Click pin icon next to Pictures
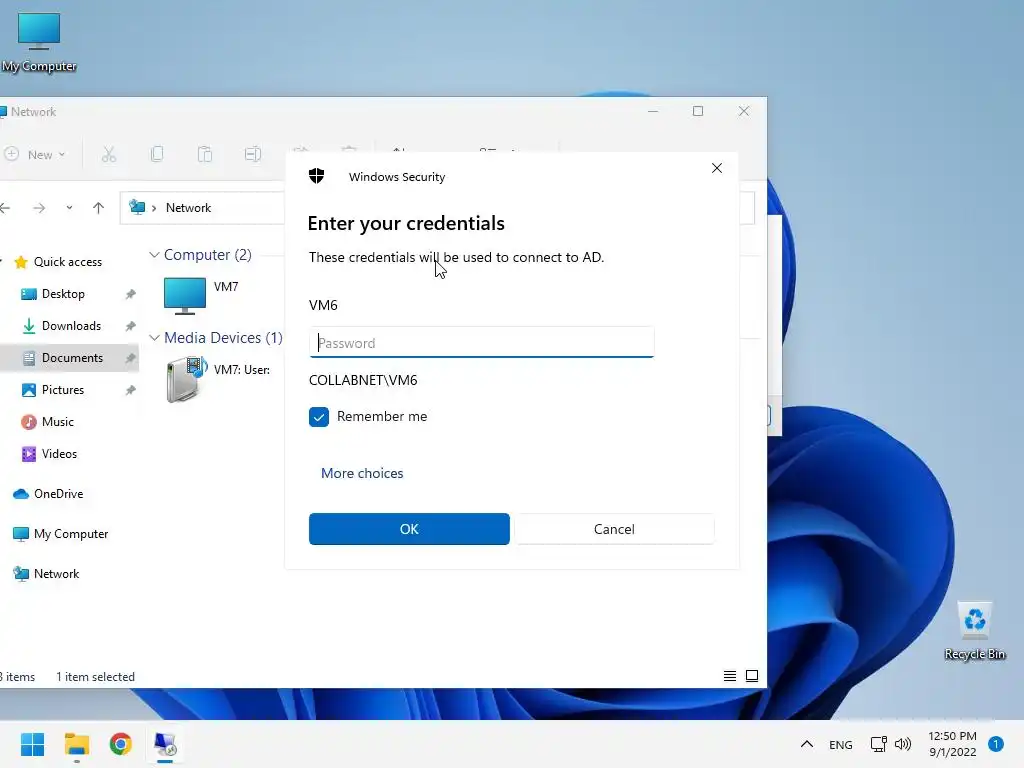This screenshot has height=768, width=1024. click(131, 390)
